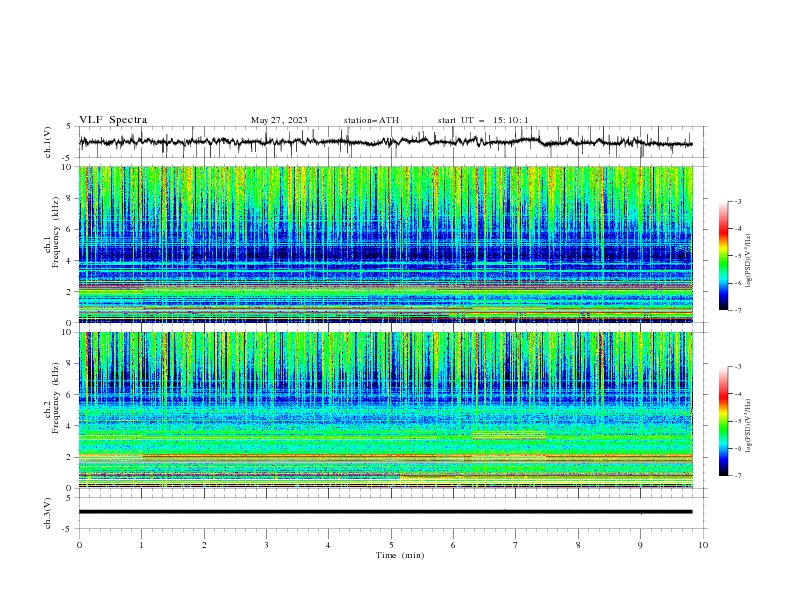Click the "6" tick on the time axis
Image resolution: width=792 pixels, height=612 pixels.
pos(453,545)
